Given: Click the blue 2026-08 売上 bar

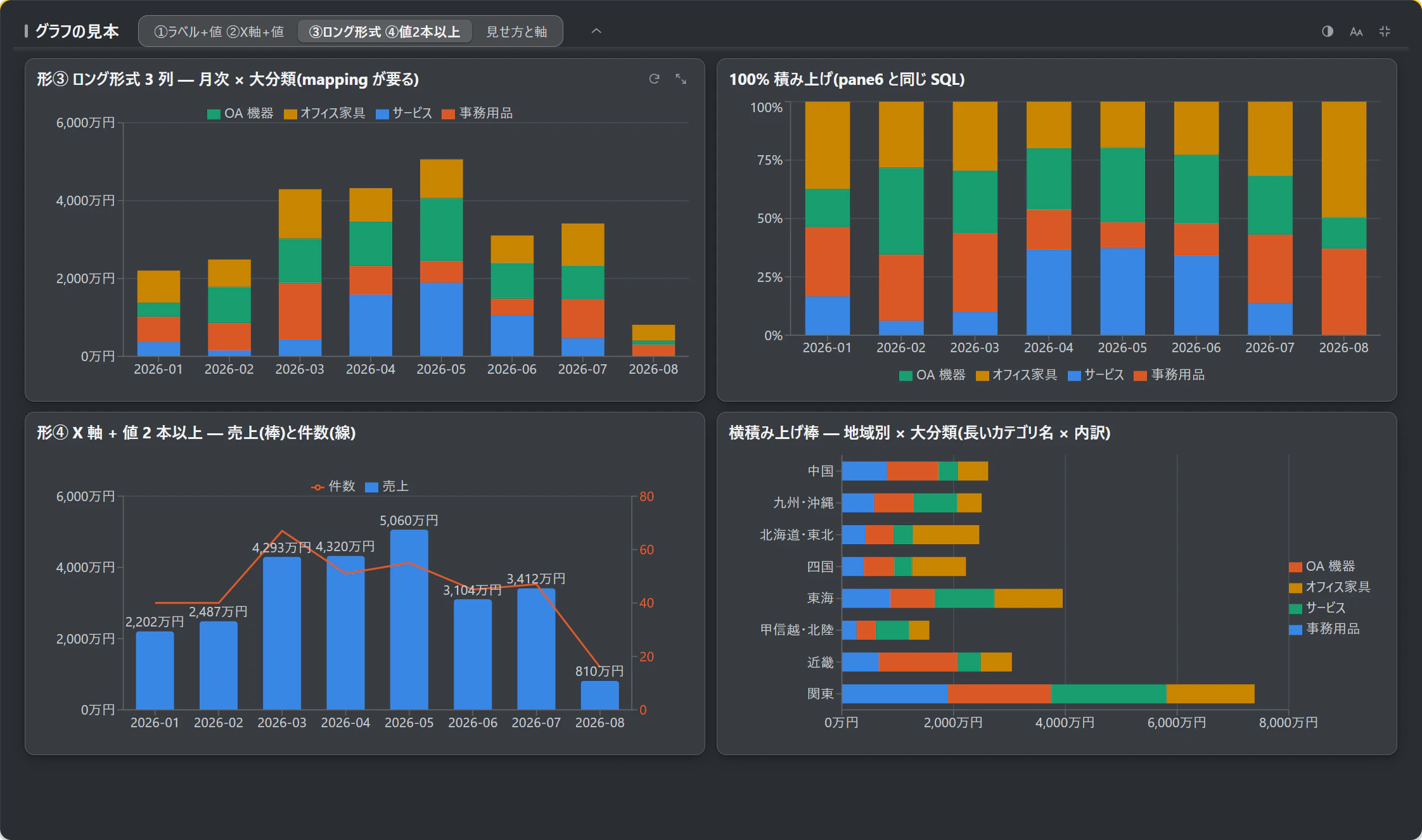Looking at the screenshot, I should (600, 696).
